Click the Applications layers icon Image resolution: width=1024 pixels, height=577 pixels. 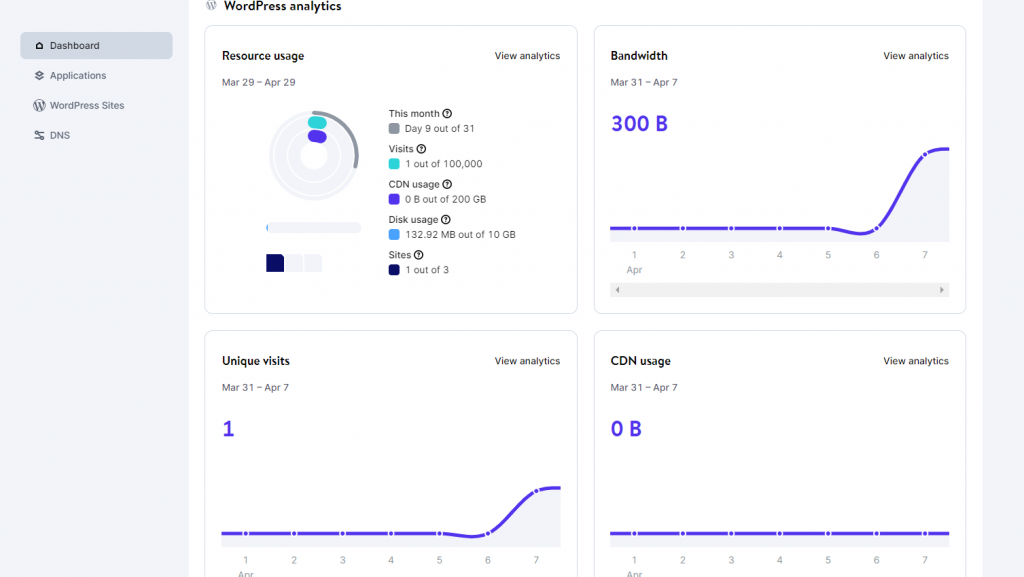39,76
